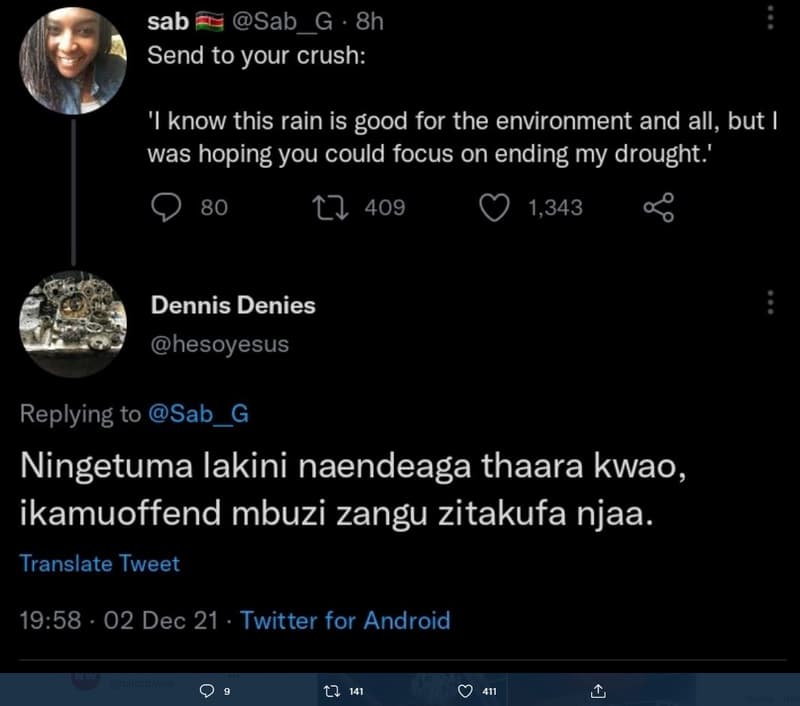Click the Dennis Denies display name
The height and width of the screenshot is (706, 800).
[233, 305]
